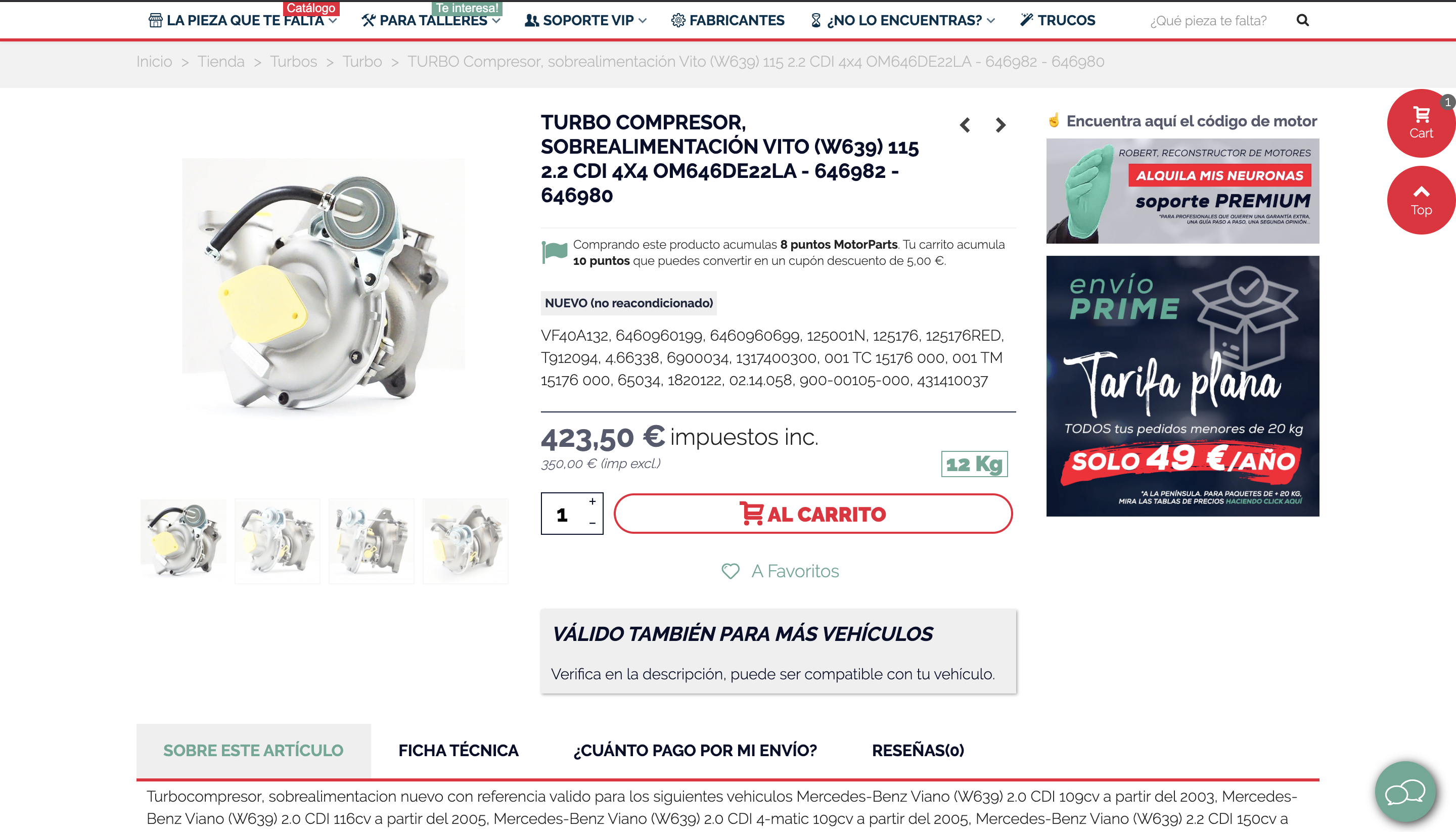This screenshot has height=832, width=1456.
Task: Go to previous product arrow
Action: tap(965, 125)
